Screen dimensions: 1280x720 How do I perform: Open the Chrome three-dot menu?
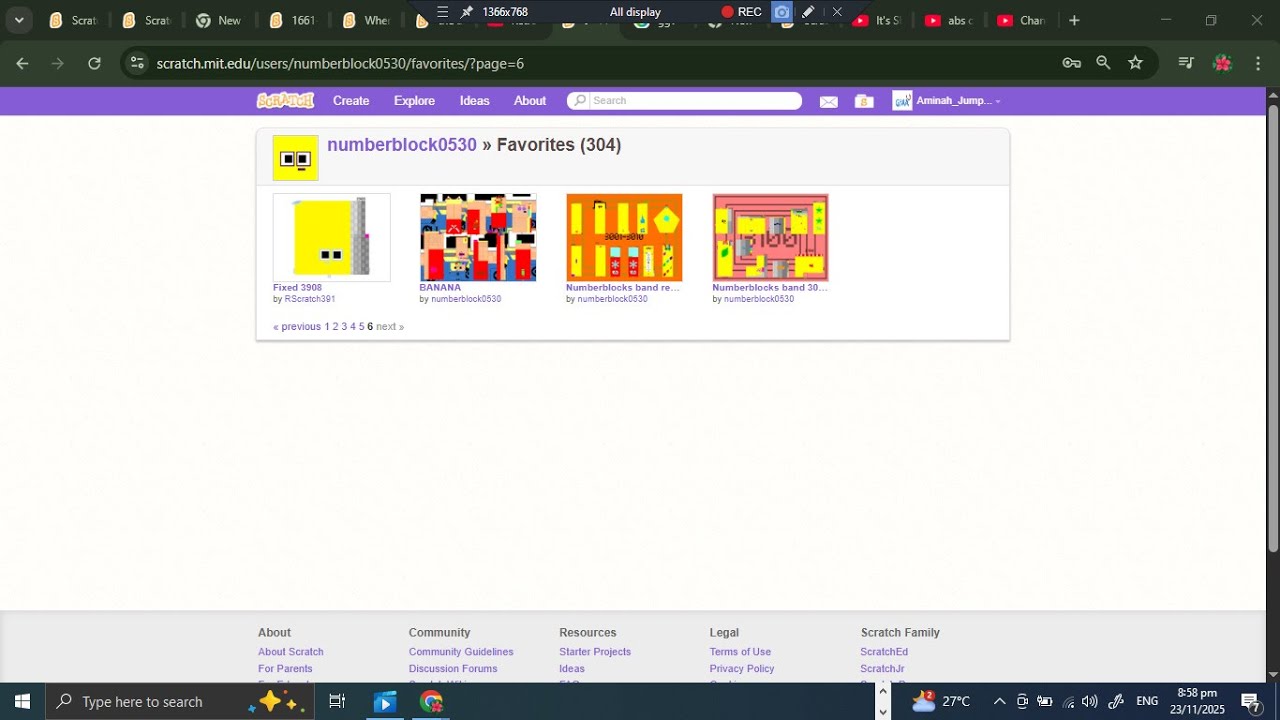[x=1258, y=63]
